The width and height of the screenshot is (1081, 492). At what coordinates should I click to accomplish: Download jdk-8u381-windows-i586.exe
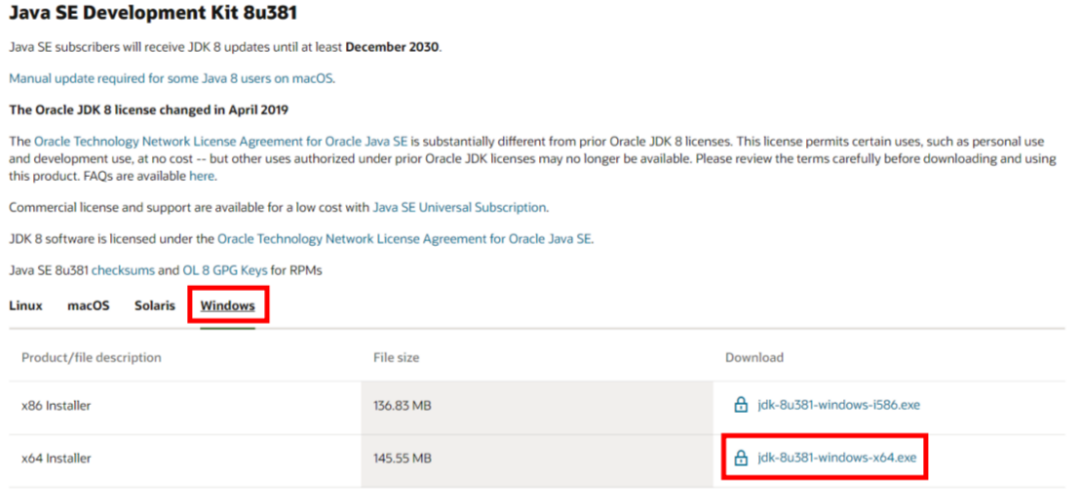838,405
